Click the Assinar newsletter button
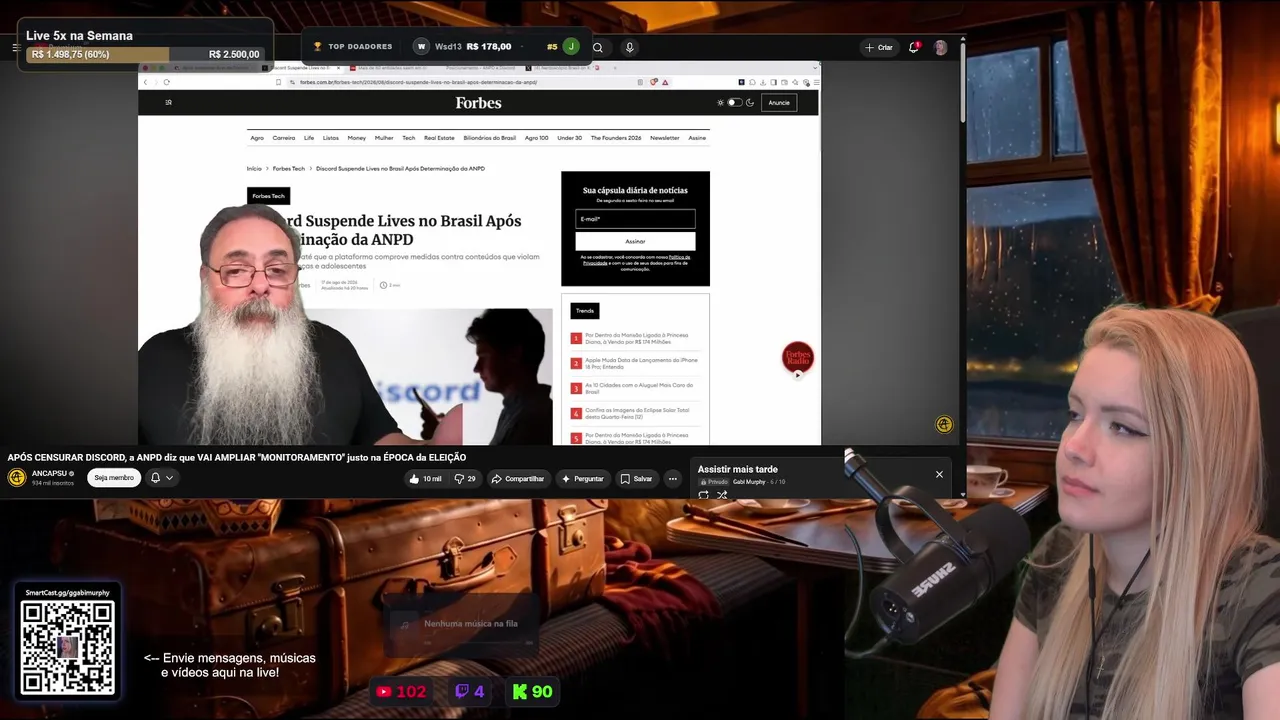This screenshot has height=720, width=1280. tap(635, 241)
